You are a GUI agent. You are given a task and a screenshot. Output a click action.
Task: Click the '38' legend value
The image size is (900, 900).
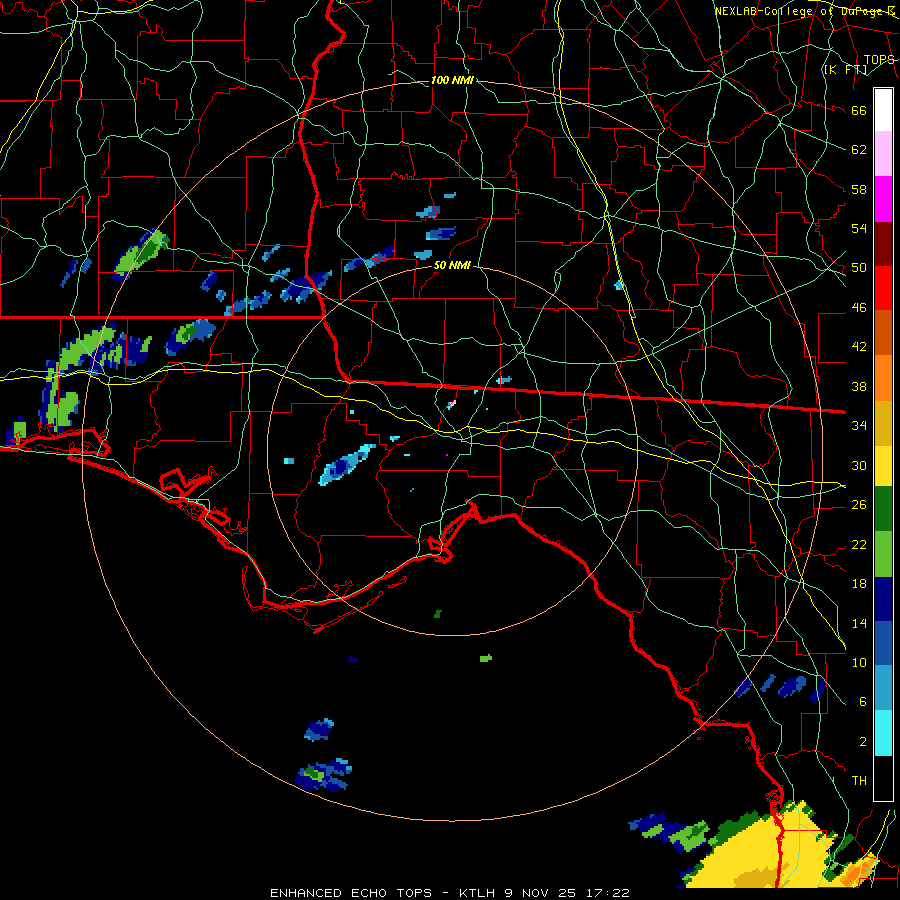point(859,386)
